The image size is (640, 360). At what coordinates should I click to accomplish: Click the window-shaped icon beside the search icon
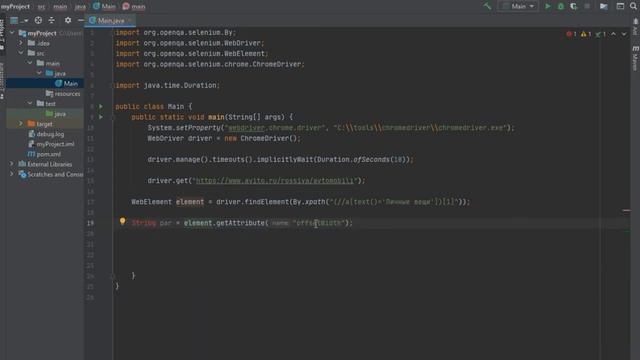tap(620, 6)
